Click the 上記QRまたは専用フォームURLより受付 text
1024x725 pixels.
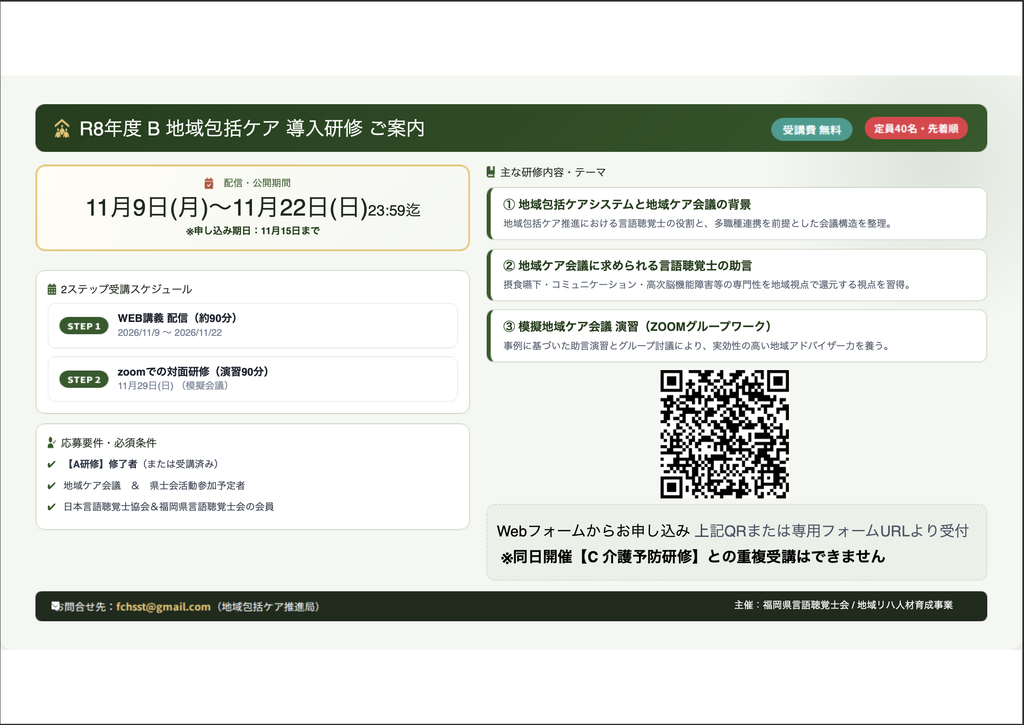tap(831, 531)
